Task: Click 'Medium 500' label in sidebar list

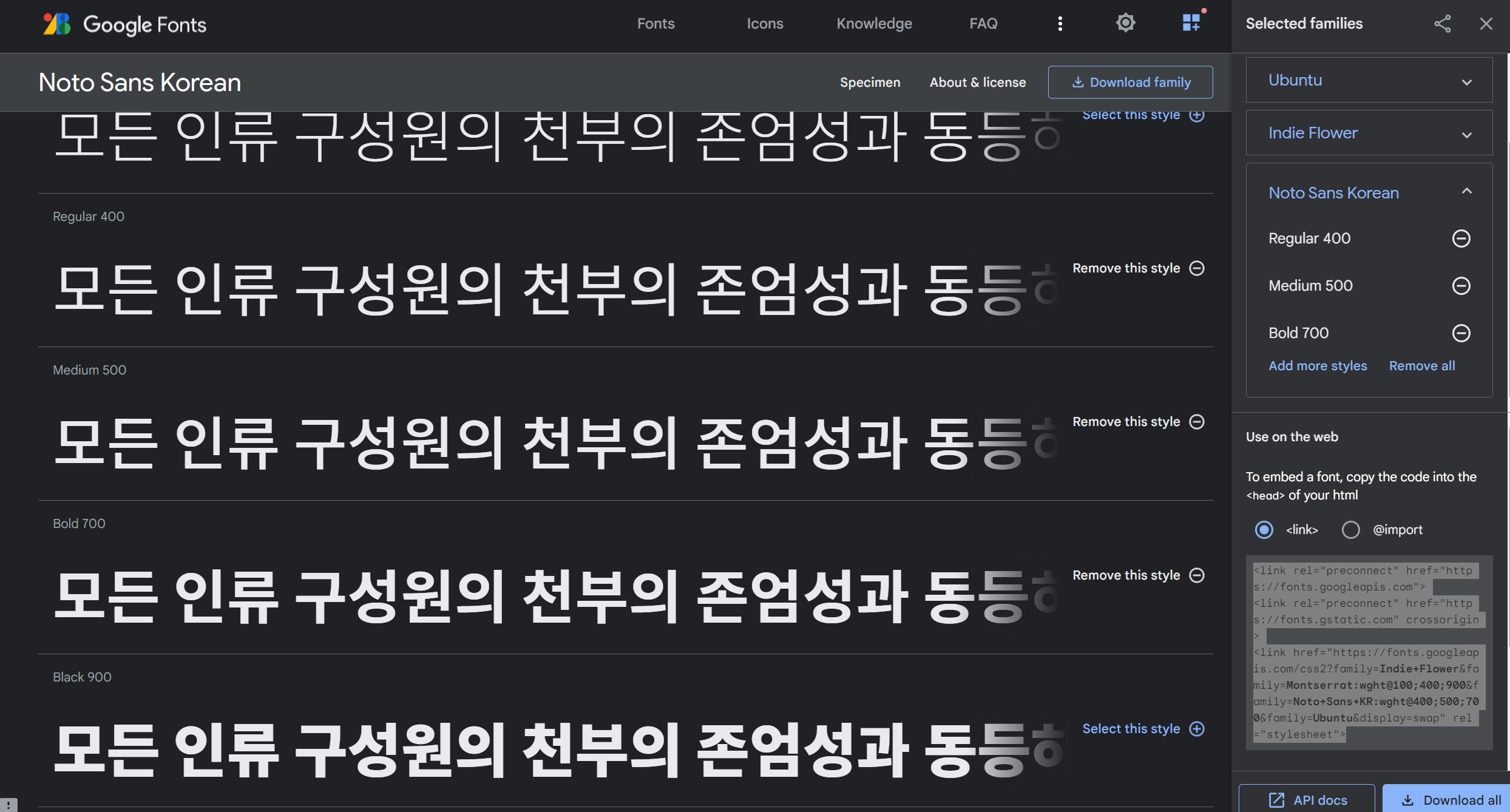Action: (x=1310, y=286)
